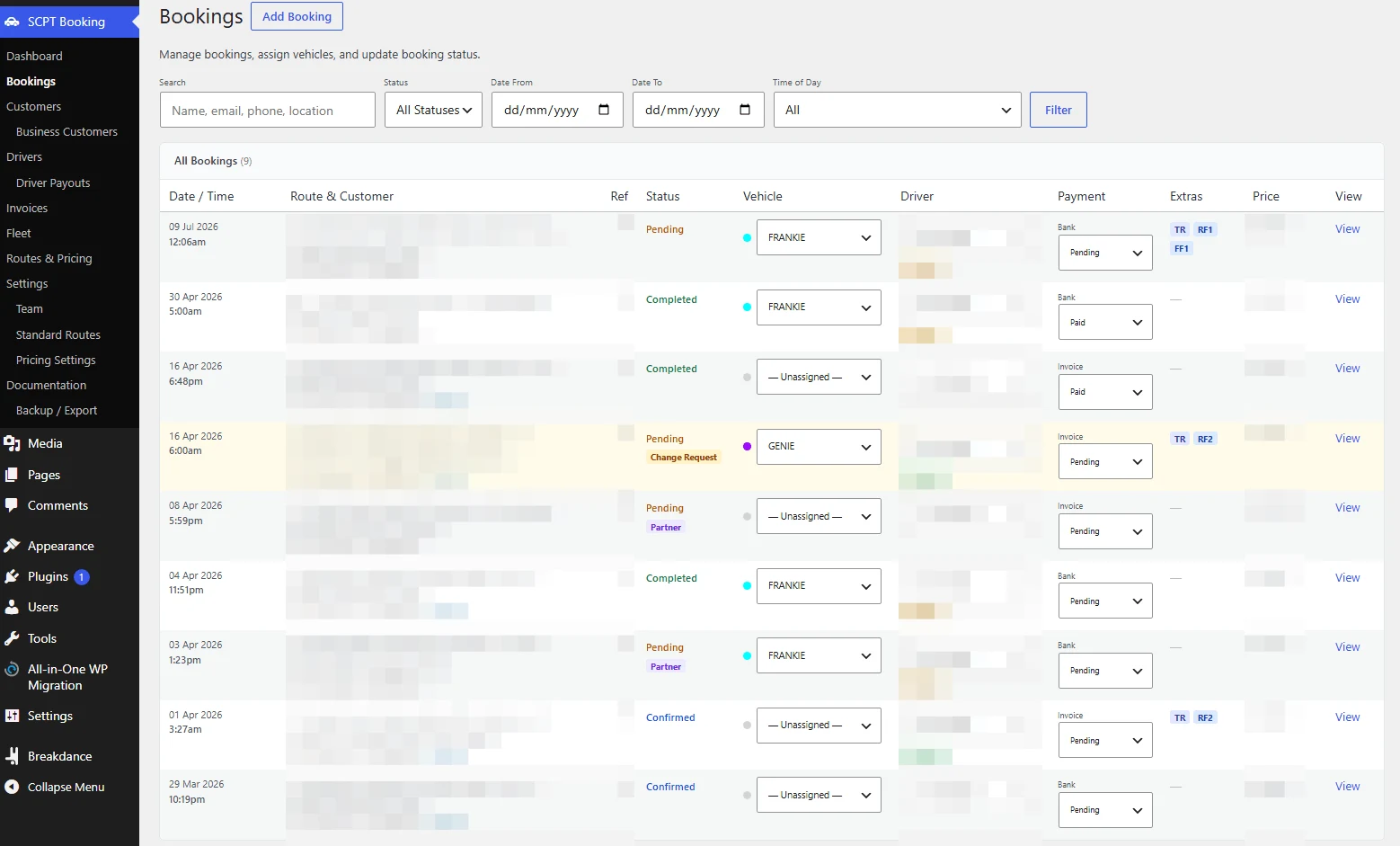Click the Partner tag on 08 Apr booking
1400x846 pixels.
(x=666, y=528)
